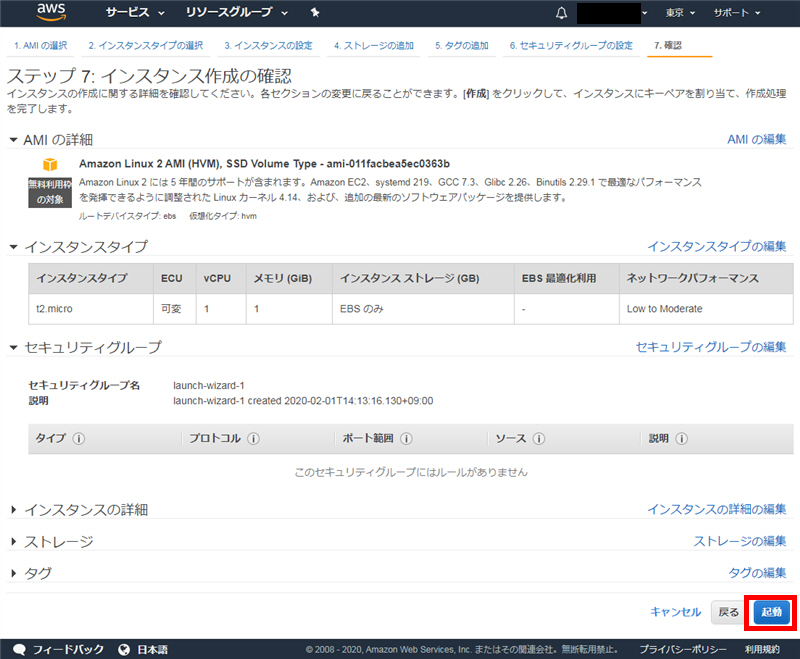Click the globe language icon
Image resolution: width=800 pixels, height=659 pixels.
123,649
